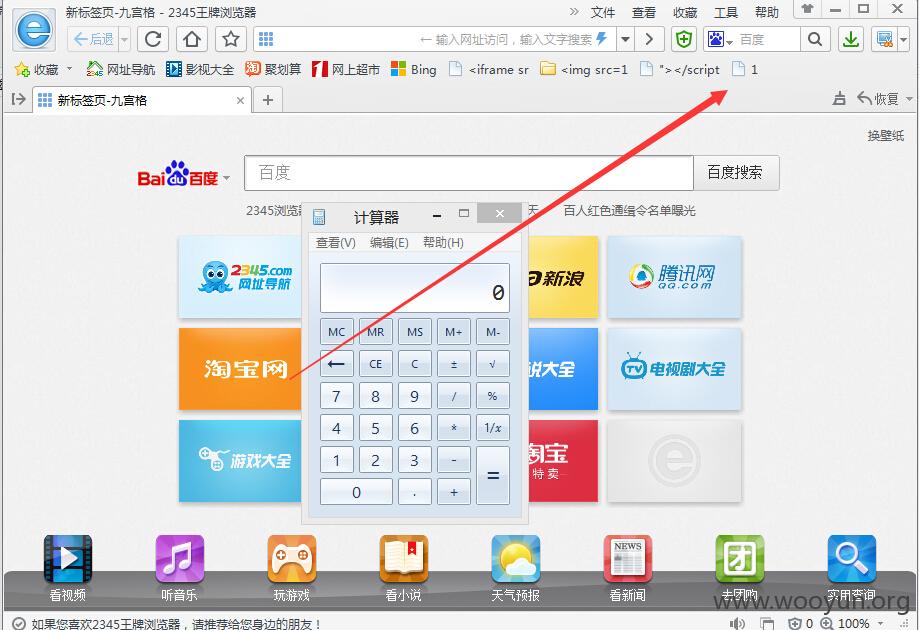Open the 收藏 favorites star in bookmarks bar
Screen dimensions: 919x630
[x=36, y=69]
